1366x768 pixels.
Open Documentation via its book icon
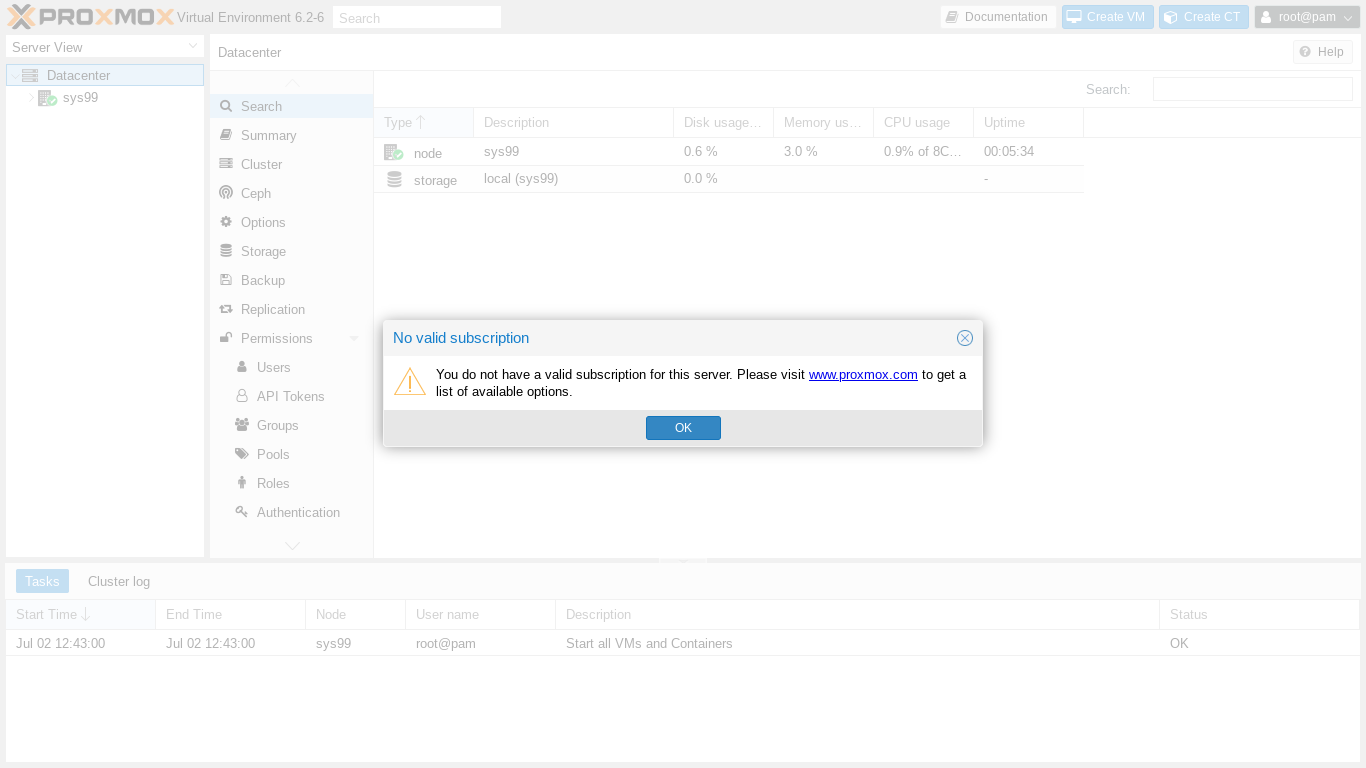coord(952,17)
